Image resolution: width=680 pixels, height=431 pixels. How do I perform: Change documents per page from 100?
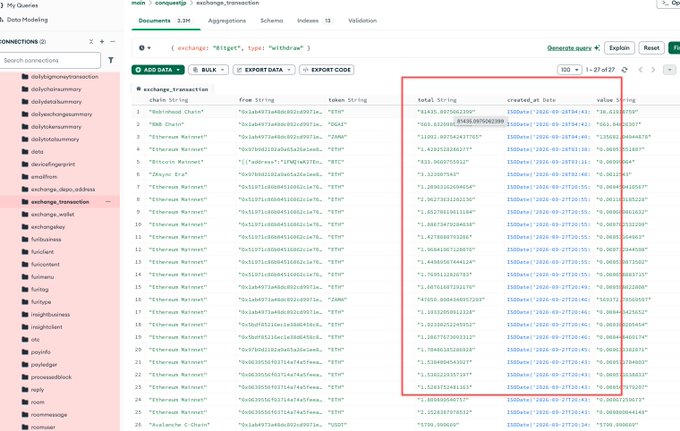[x=569, y=70]
